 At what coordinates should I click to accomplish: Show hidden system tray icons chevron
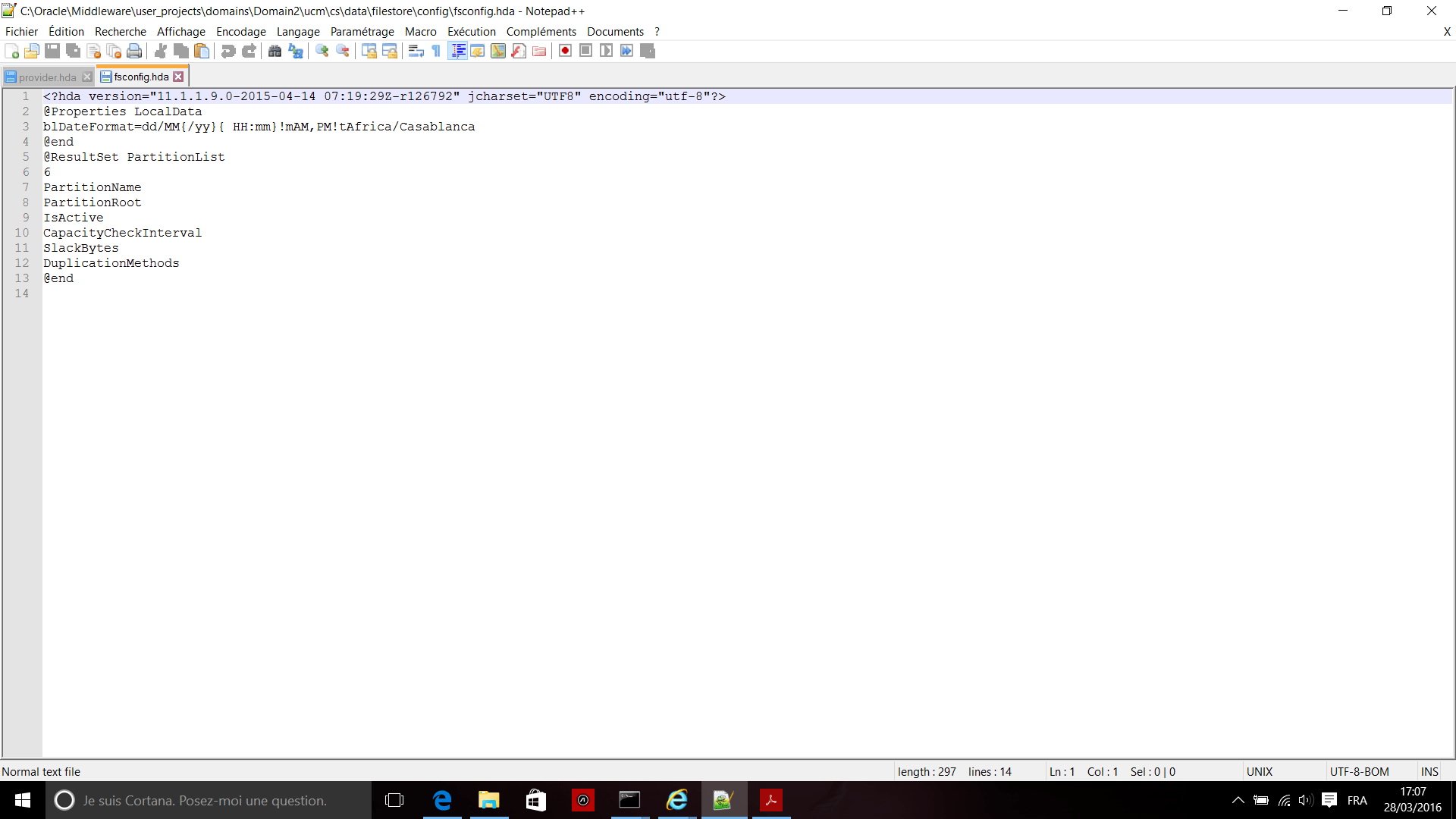click(x=1238, y=800)
